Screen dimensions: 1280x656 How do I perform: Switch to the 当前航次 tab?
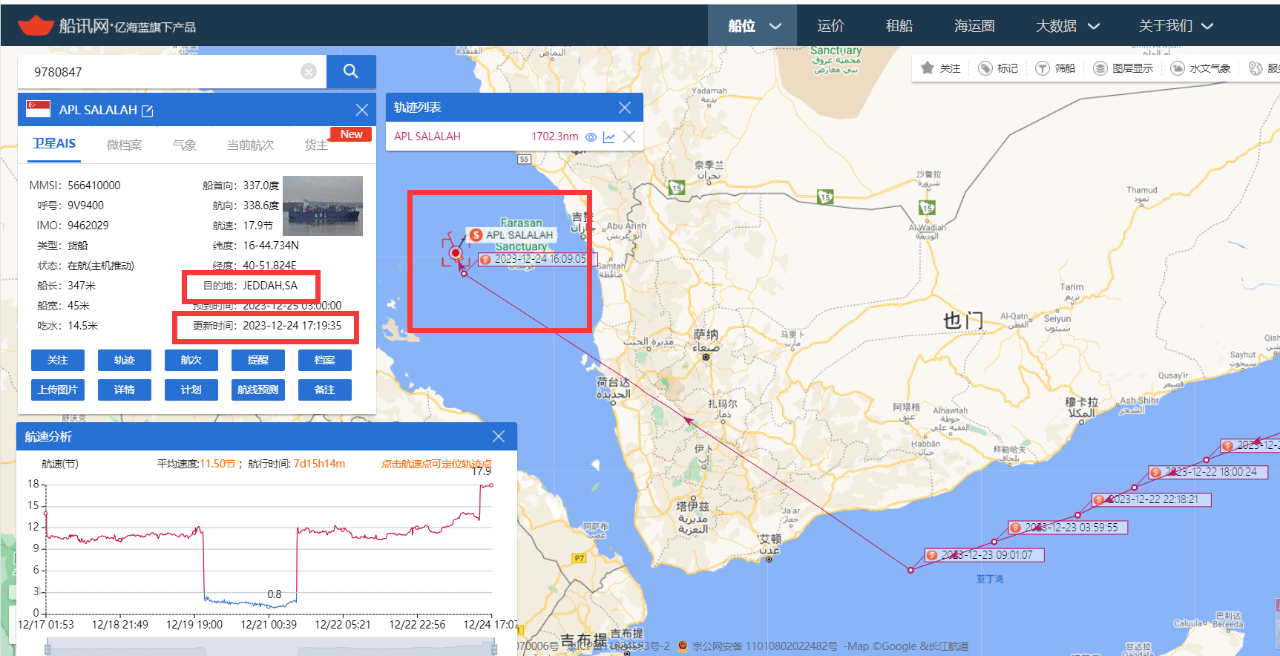coord(250,145)
